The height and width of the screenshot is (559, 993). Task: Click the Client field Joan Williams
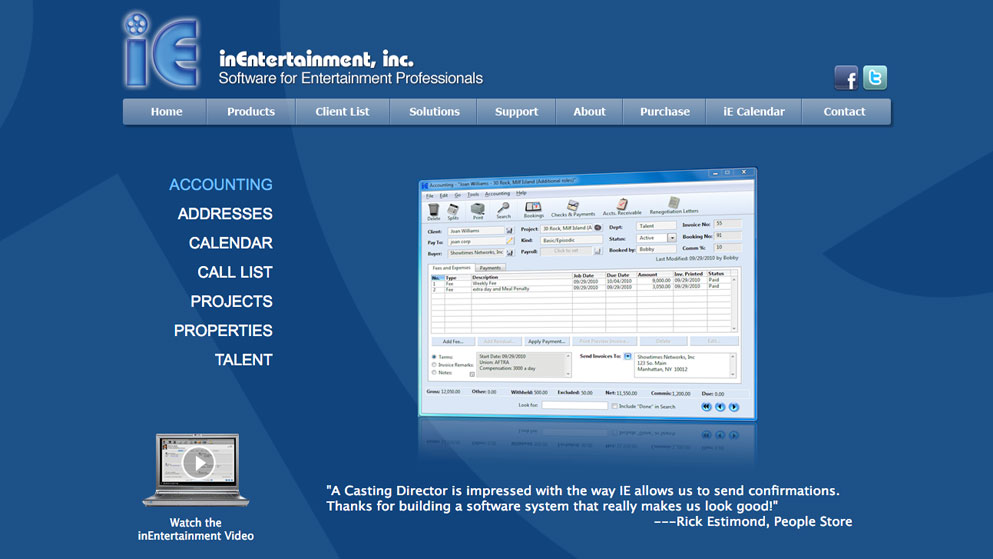pos(476,231)
